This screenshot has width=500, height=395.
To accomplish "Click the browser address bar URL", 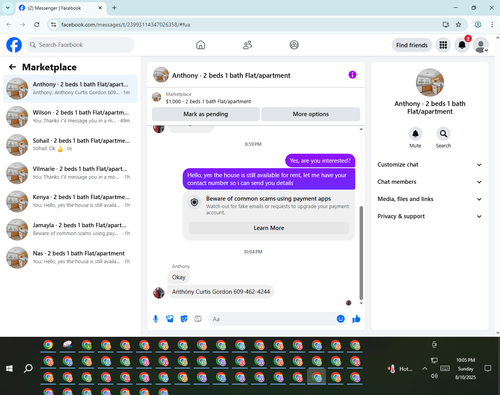I will pyautogui.click(x=126, y=25).
